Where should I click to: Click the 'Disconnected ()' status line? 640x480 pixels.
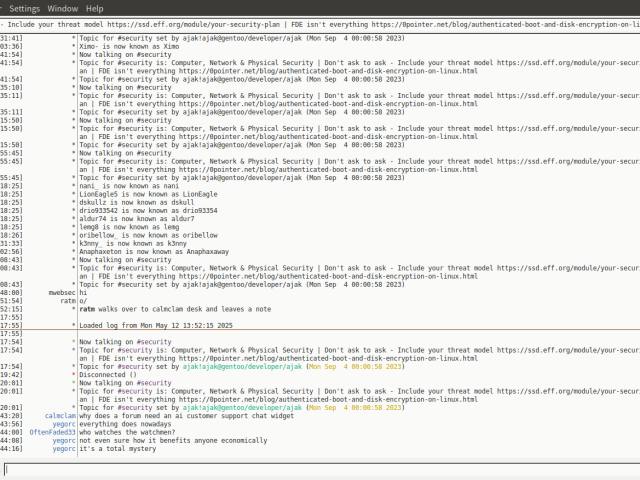pyautogui.click(x=113, y=374)
